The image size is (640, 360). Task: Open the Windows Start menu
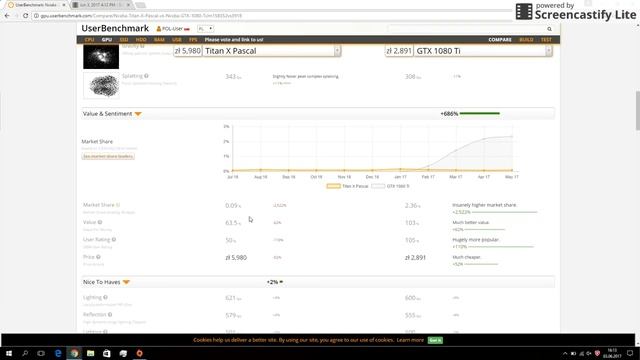[x=9, y=353]
